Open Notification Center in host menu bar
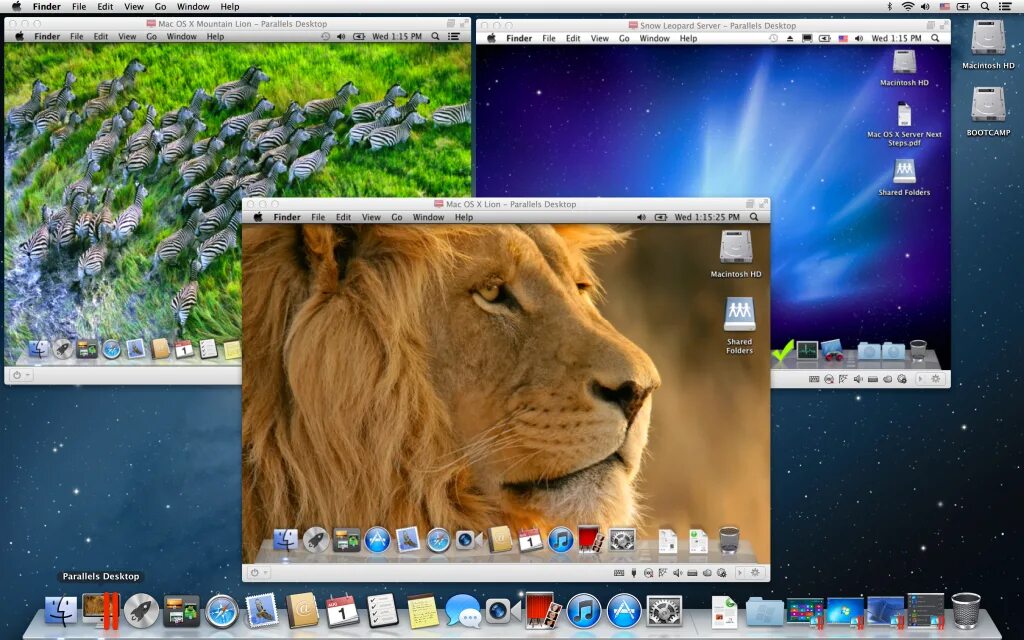 click(1005, 7)
